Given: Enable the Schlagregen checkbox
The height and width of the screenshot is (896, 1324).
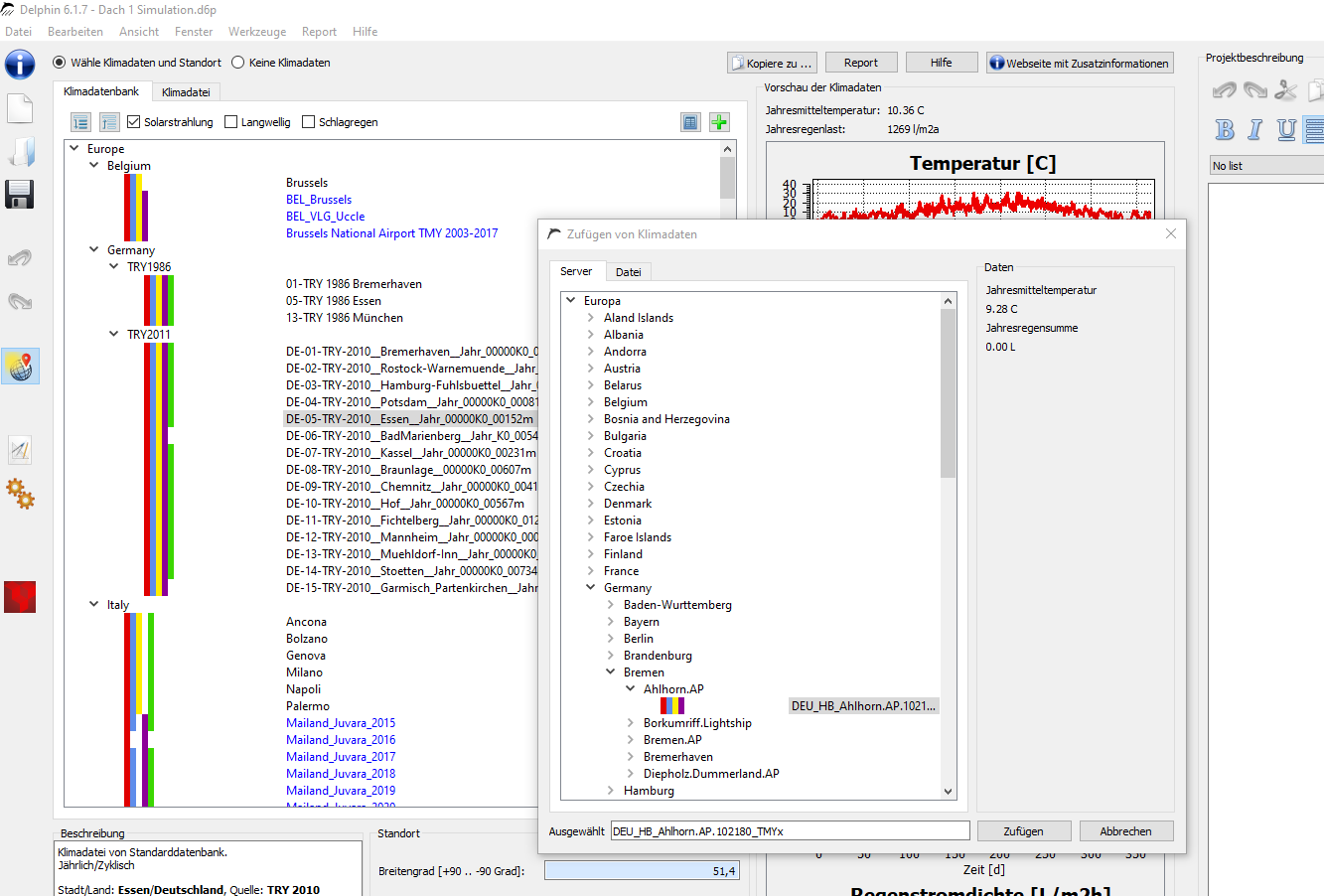Looking at the screenshot, I should (x=309, y=122).
